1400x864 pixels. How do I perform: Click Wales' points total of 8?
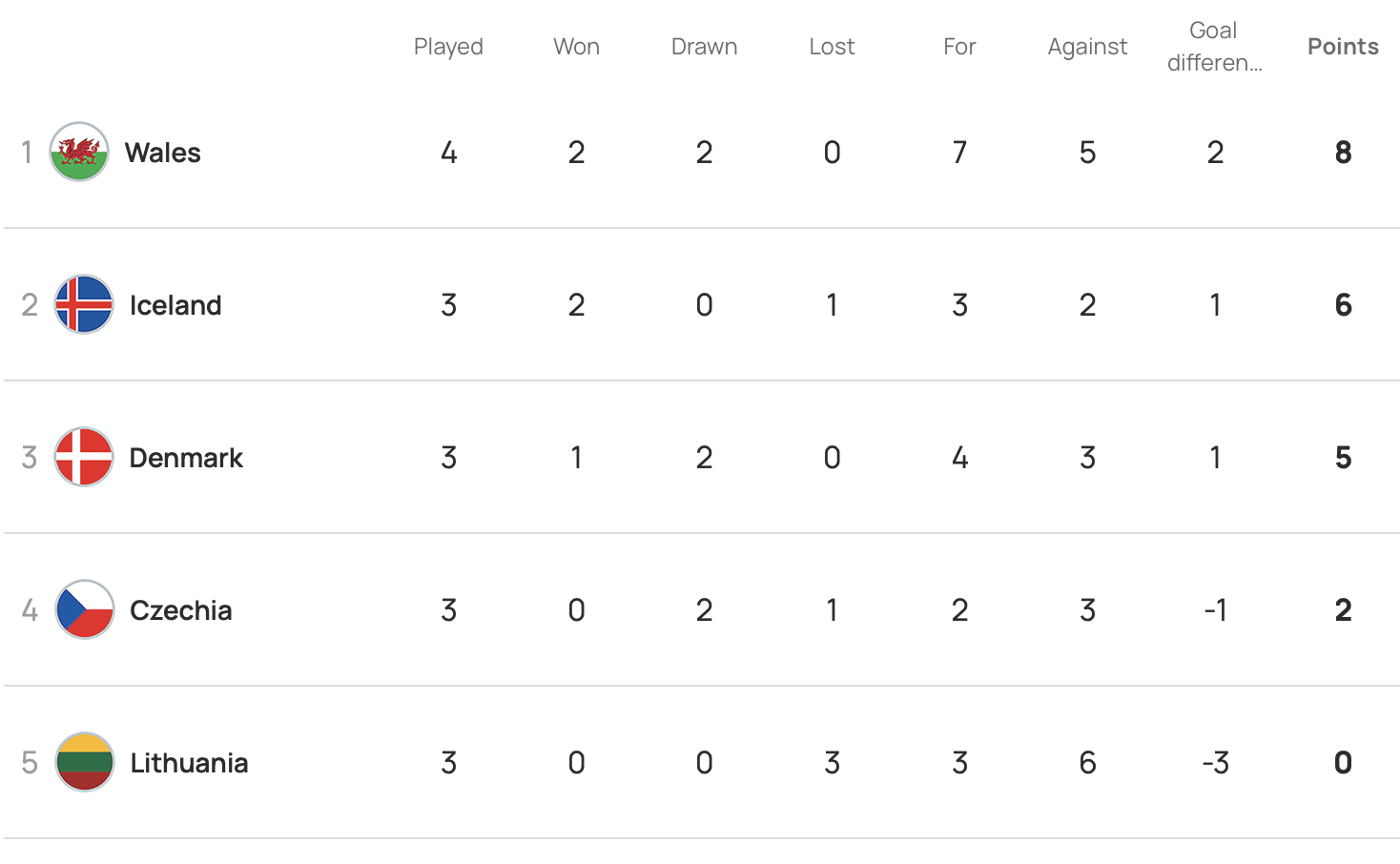point(1343,153)
